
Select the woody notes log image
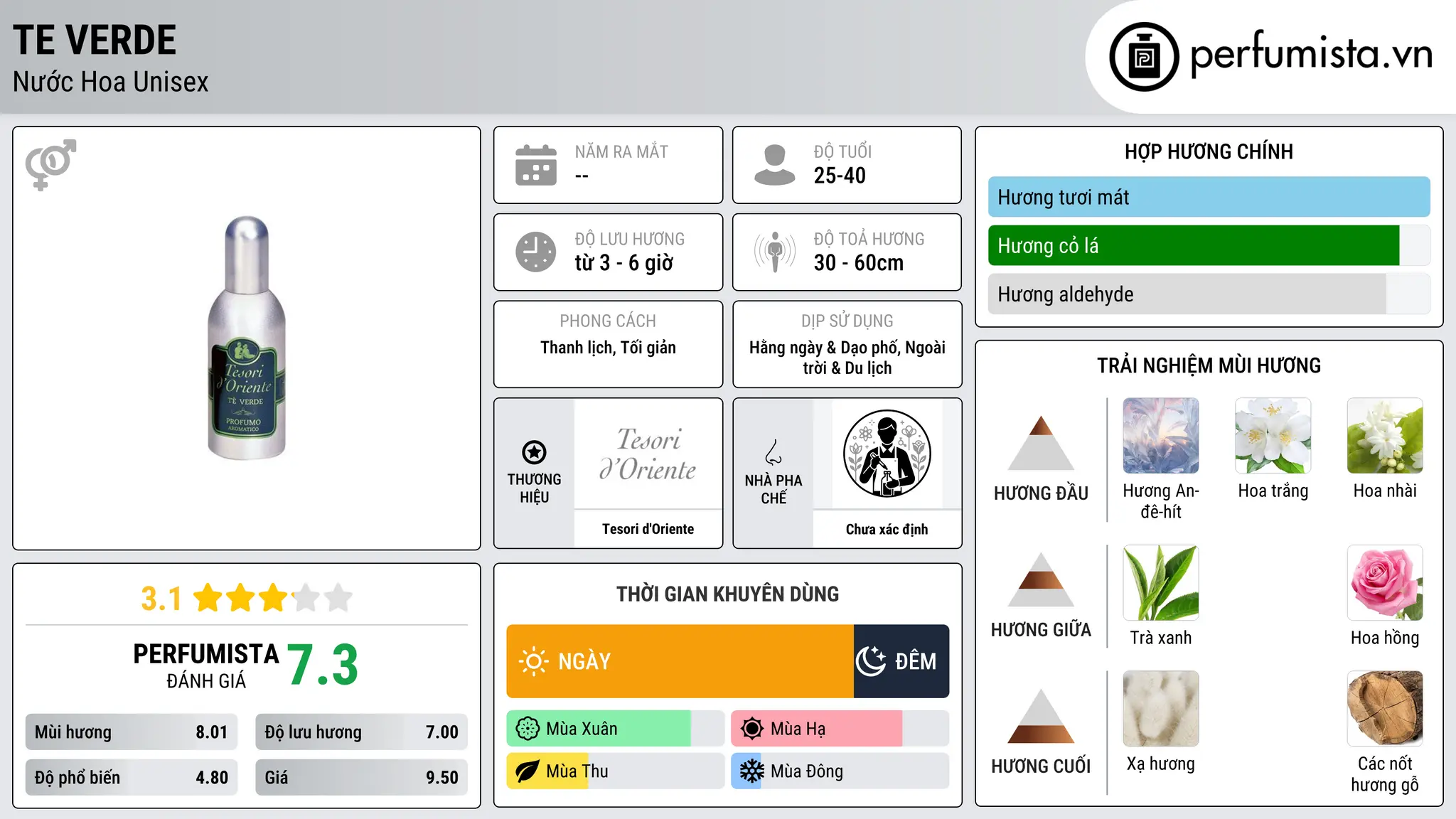click(x=1385, y=709)
